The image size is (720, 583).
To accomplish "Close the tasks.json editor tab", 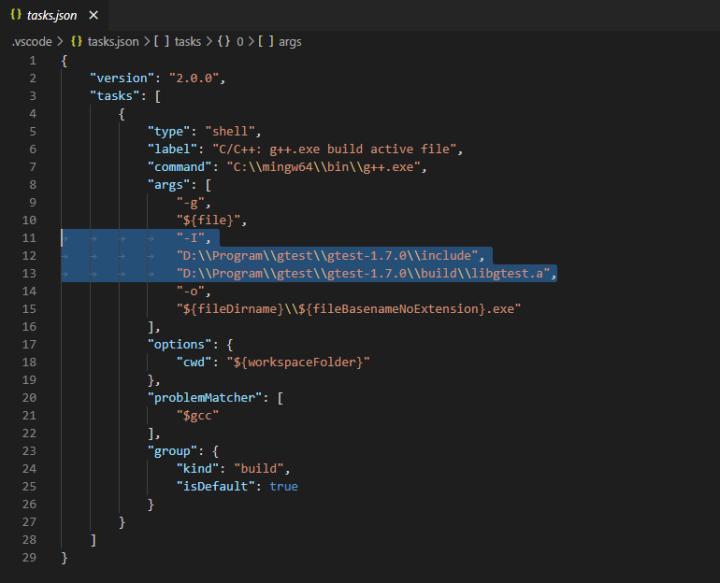I will click(93, 16).
